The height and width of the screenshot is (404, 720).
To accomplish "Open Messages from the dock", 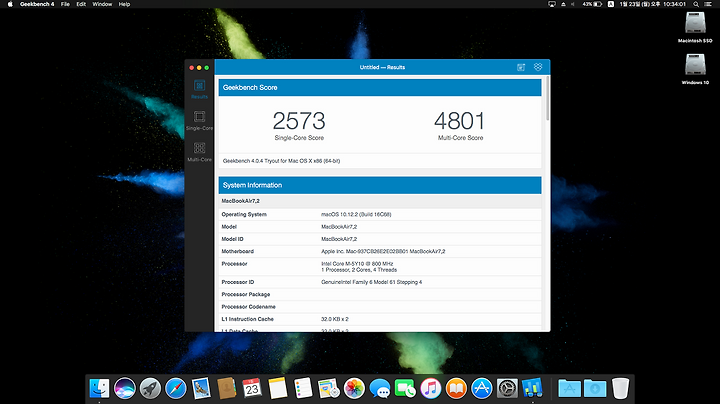I will coord(380,388).
